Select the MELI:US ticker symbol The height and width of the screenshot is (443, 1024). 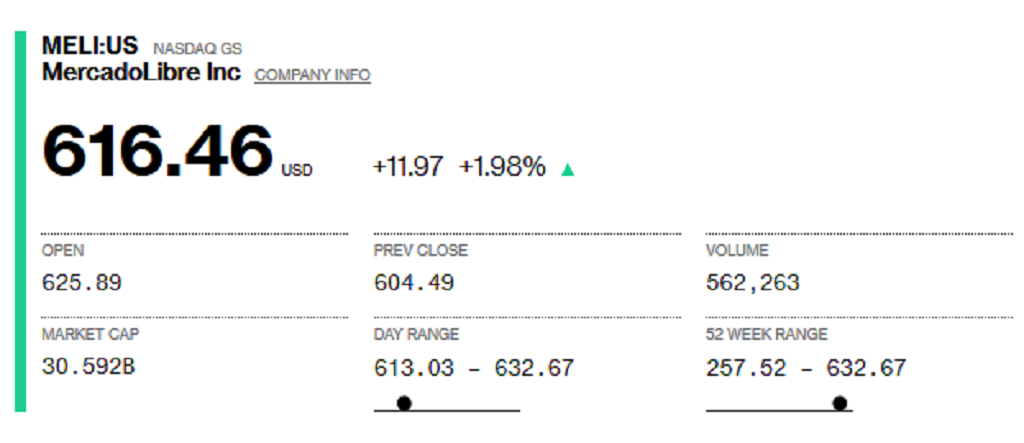[90, 46]
